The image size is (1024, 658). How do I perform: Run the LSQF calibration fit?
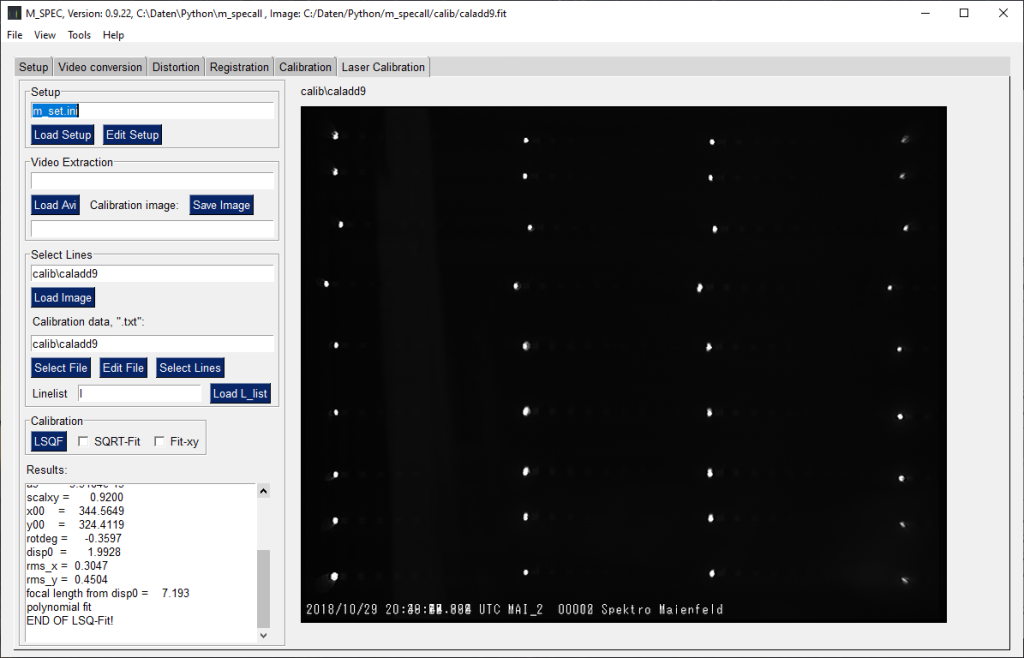click(48, 441)
